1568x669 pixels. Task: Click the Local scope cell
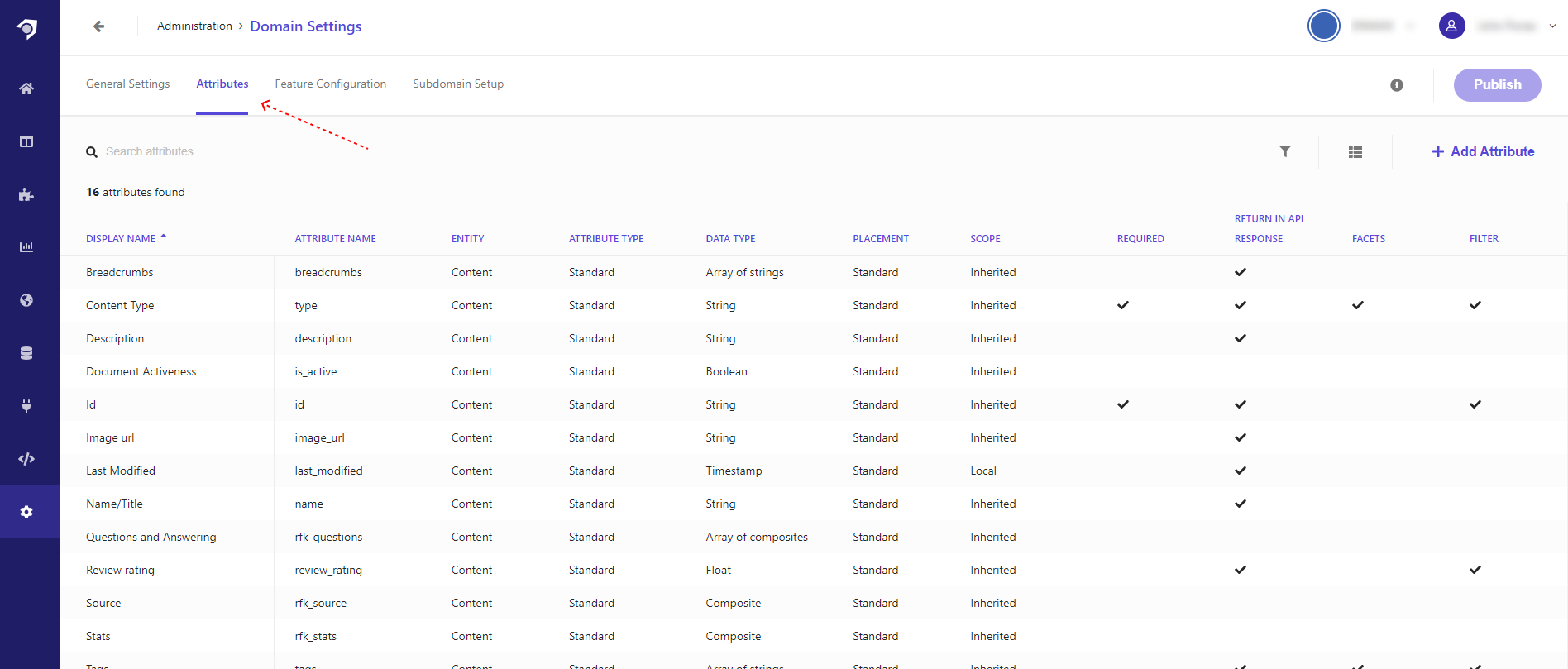point(983,471)
